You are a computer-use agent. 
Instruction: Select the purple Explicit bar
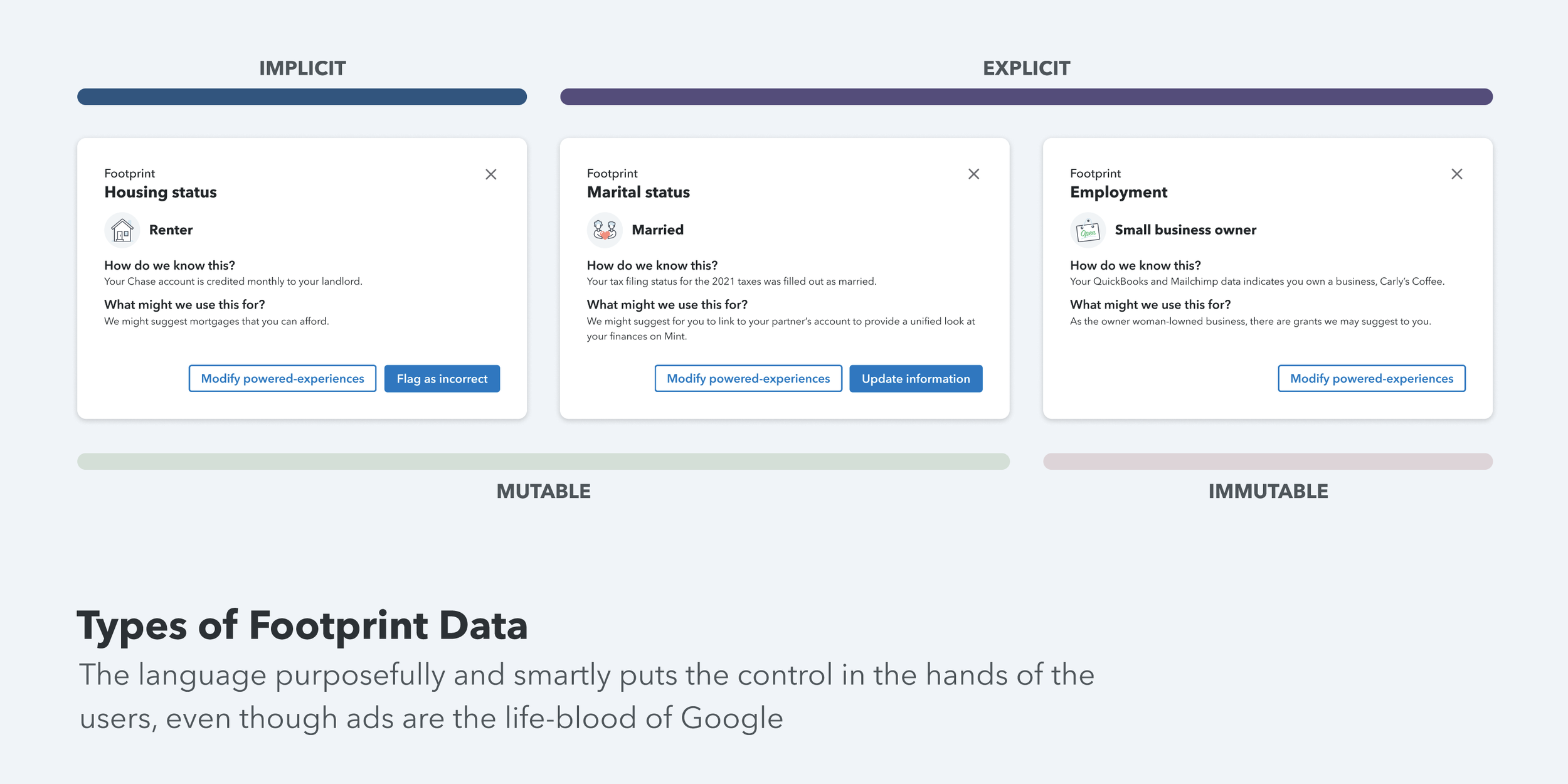tap(1026, 97)
